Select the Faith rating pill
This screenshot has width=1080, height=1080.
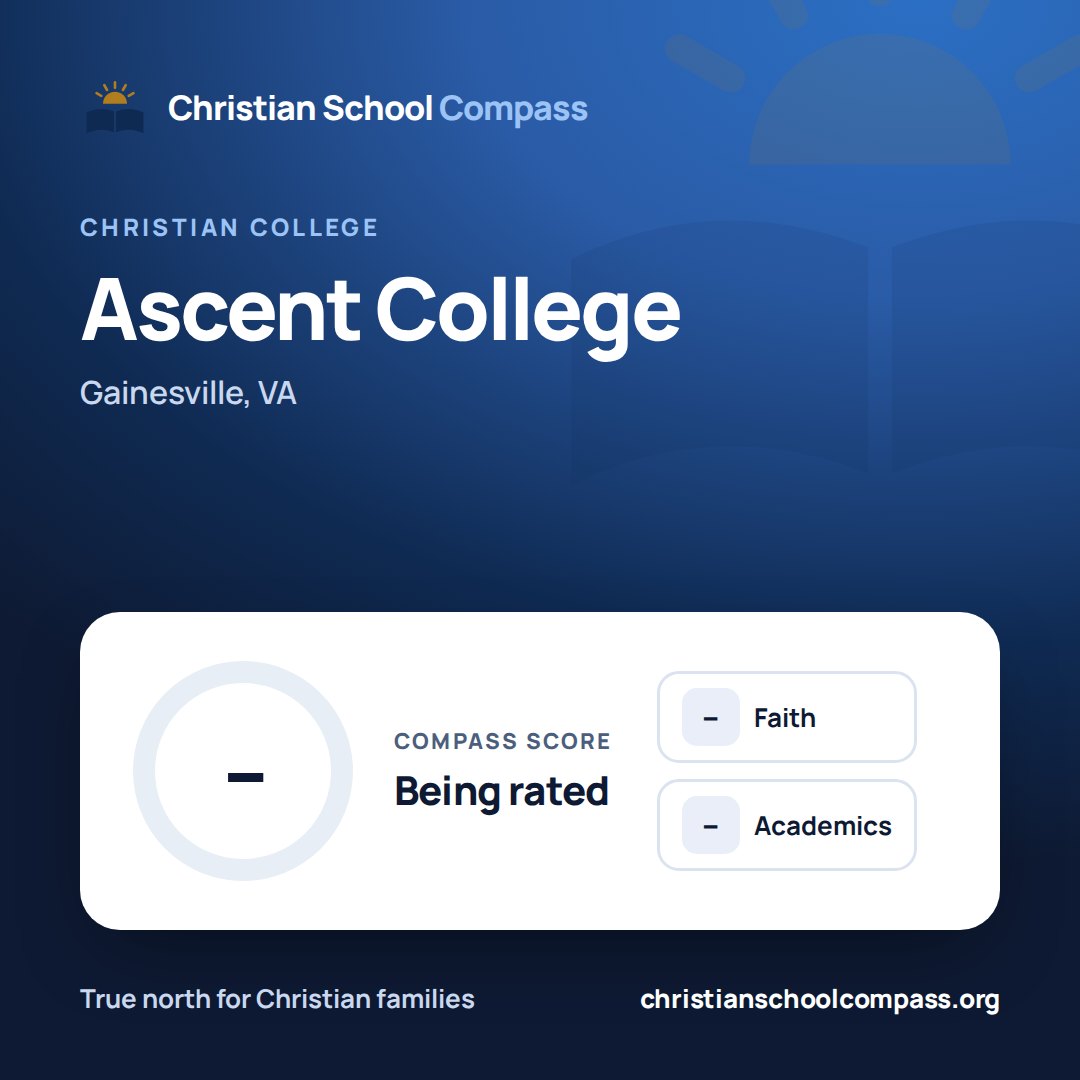click(787, 717)
